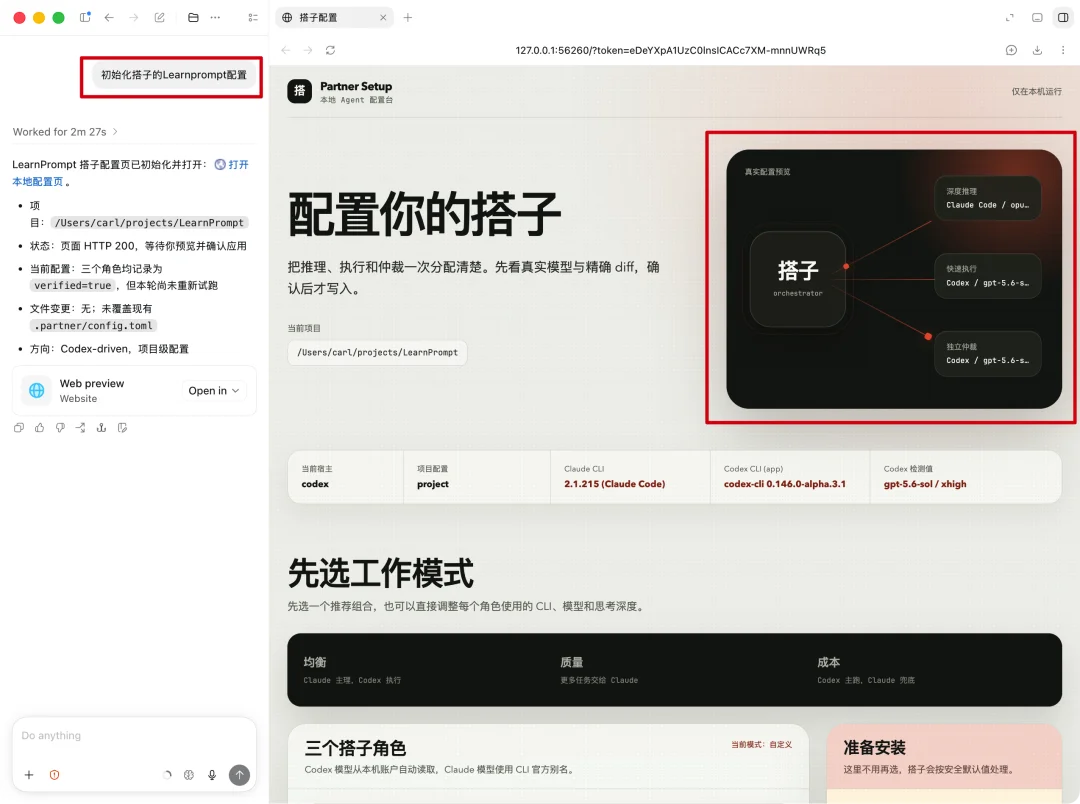
Task: Open the 'Open in' dropdown
Action: (x=214, y=391)
